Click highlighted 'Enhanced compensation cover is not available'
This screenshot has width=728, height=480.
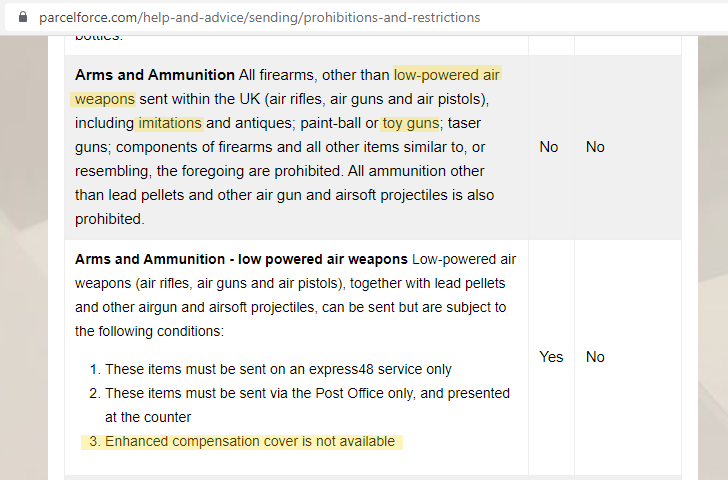click(250, 441)
